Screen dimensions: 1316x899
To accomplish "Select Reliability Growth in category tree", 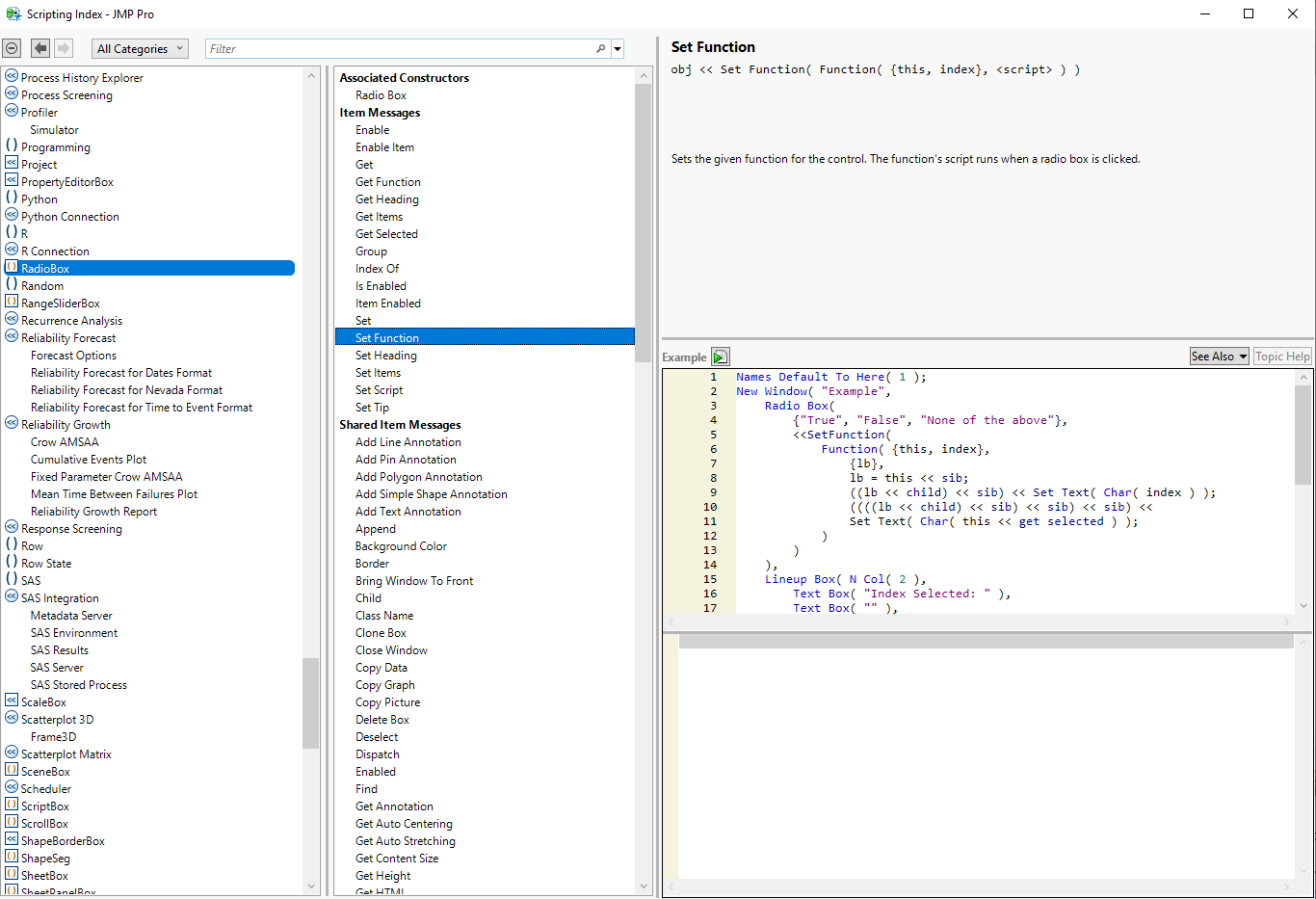I will click(66, 424).
